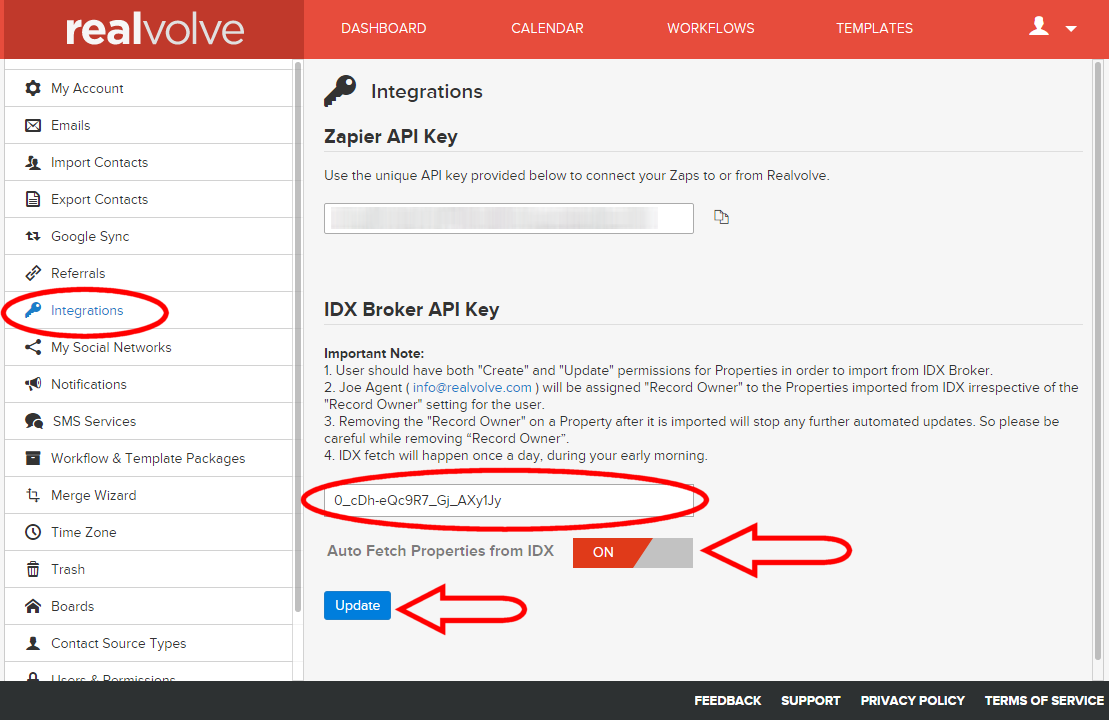Click the info@realvolve.com email link

coord(472,388)
